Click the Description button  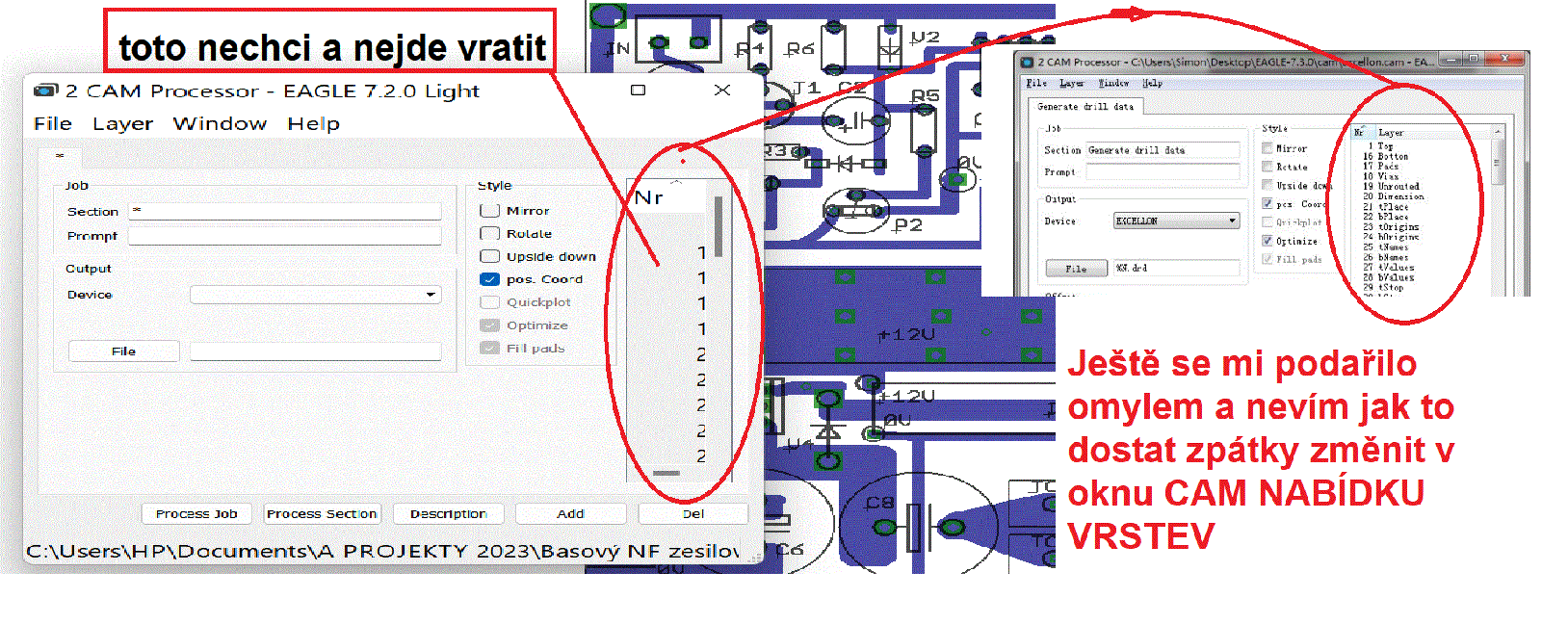tap(448, 514)
